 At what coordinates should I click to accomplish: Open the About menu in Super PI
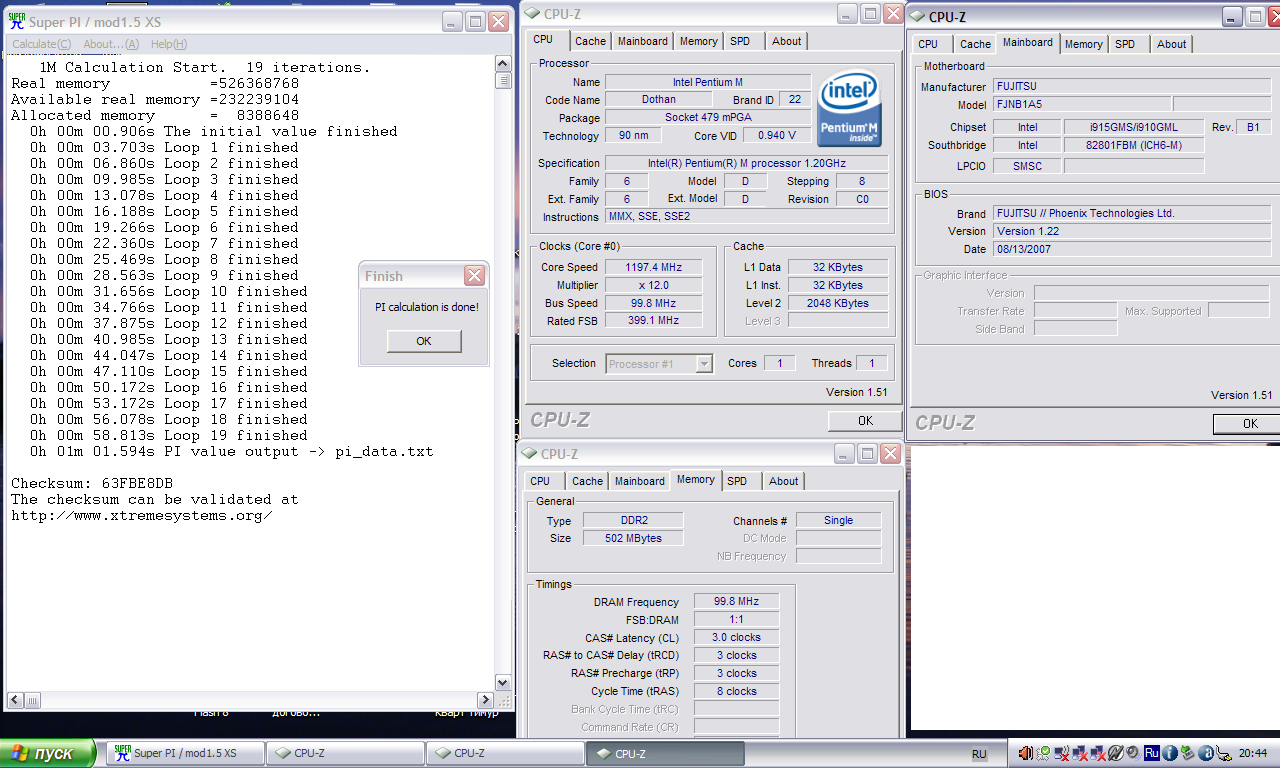pos(110,44)
